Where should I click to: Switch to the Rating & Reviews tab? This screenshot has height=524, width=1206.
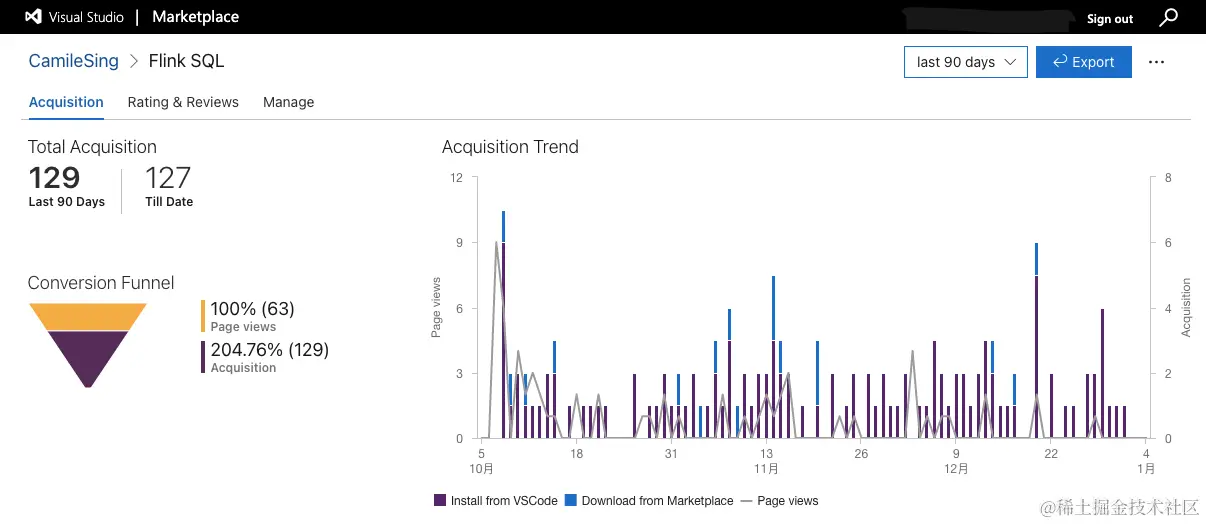[183, 102]
